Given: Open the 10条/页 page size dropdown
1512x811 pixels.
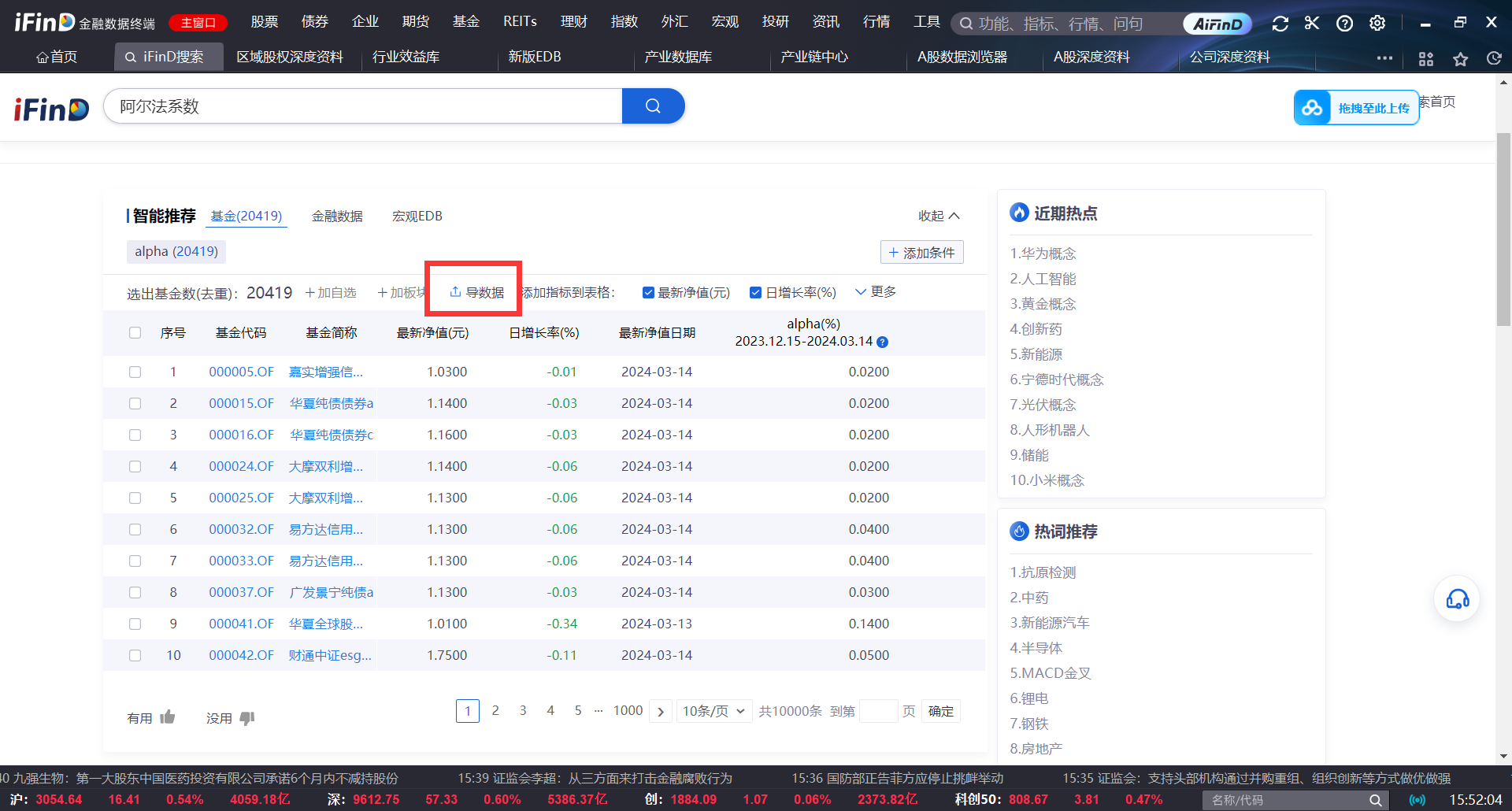Looking at the screenshot, I should (714, 712).
